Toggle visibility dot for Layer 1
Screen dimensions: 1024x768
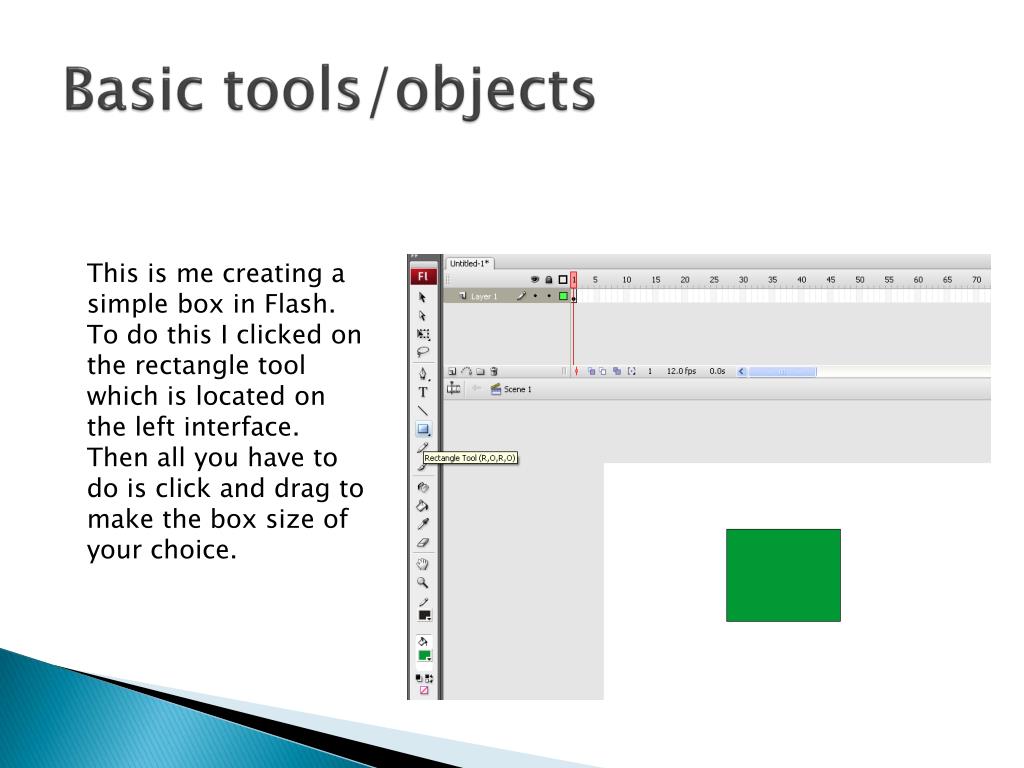(535, 296)
